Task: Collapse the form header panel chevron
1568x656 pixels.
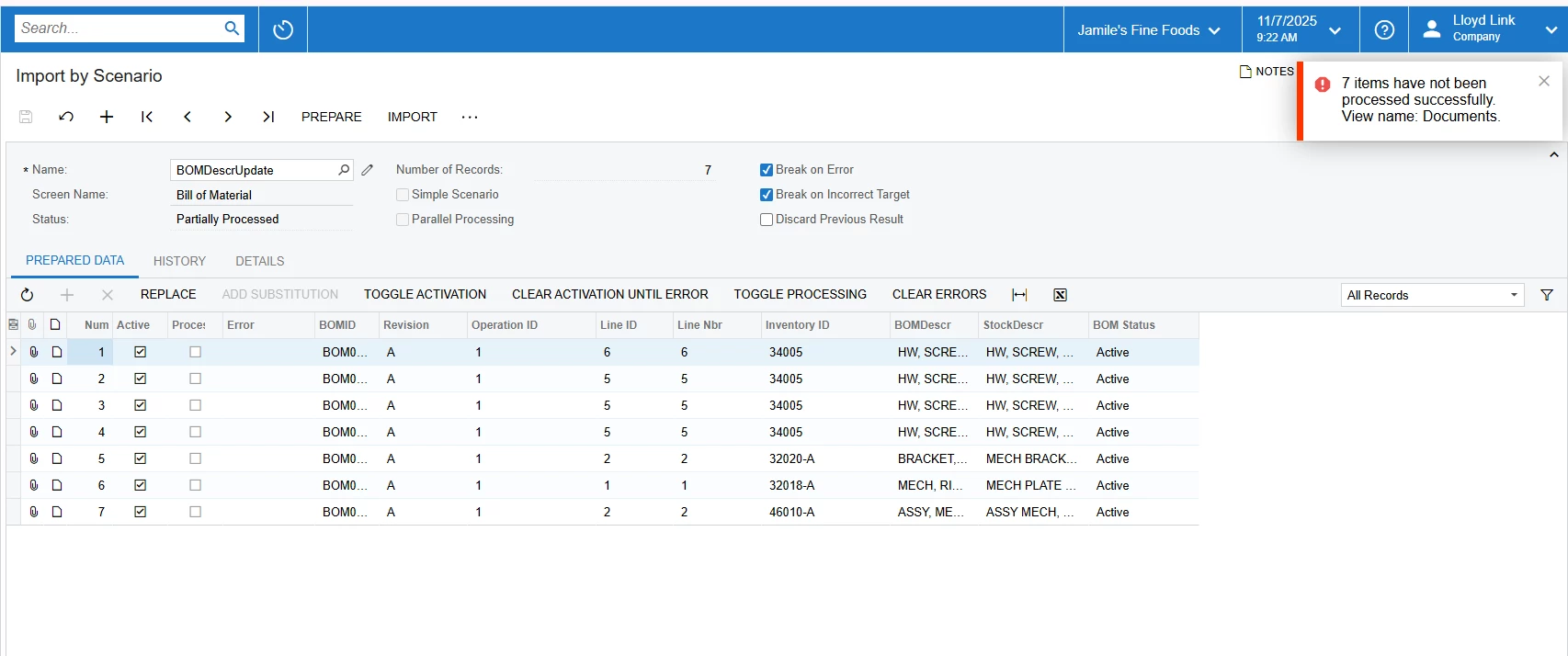Action: click(x=1554, y=154)
